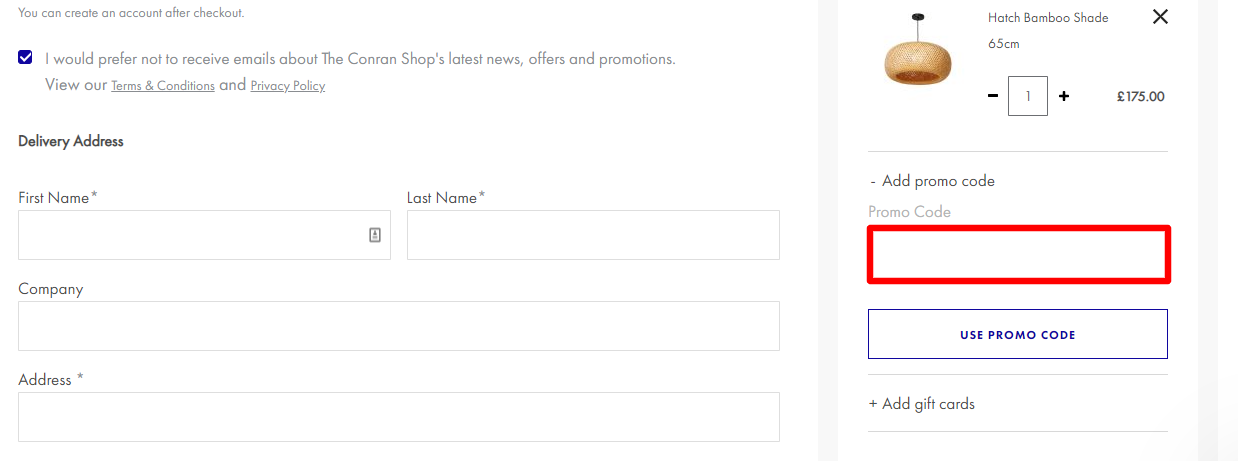Click into the First Name field
The height and width of the screenshot is (461, 1238).
[204, 235]
